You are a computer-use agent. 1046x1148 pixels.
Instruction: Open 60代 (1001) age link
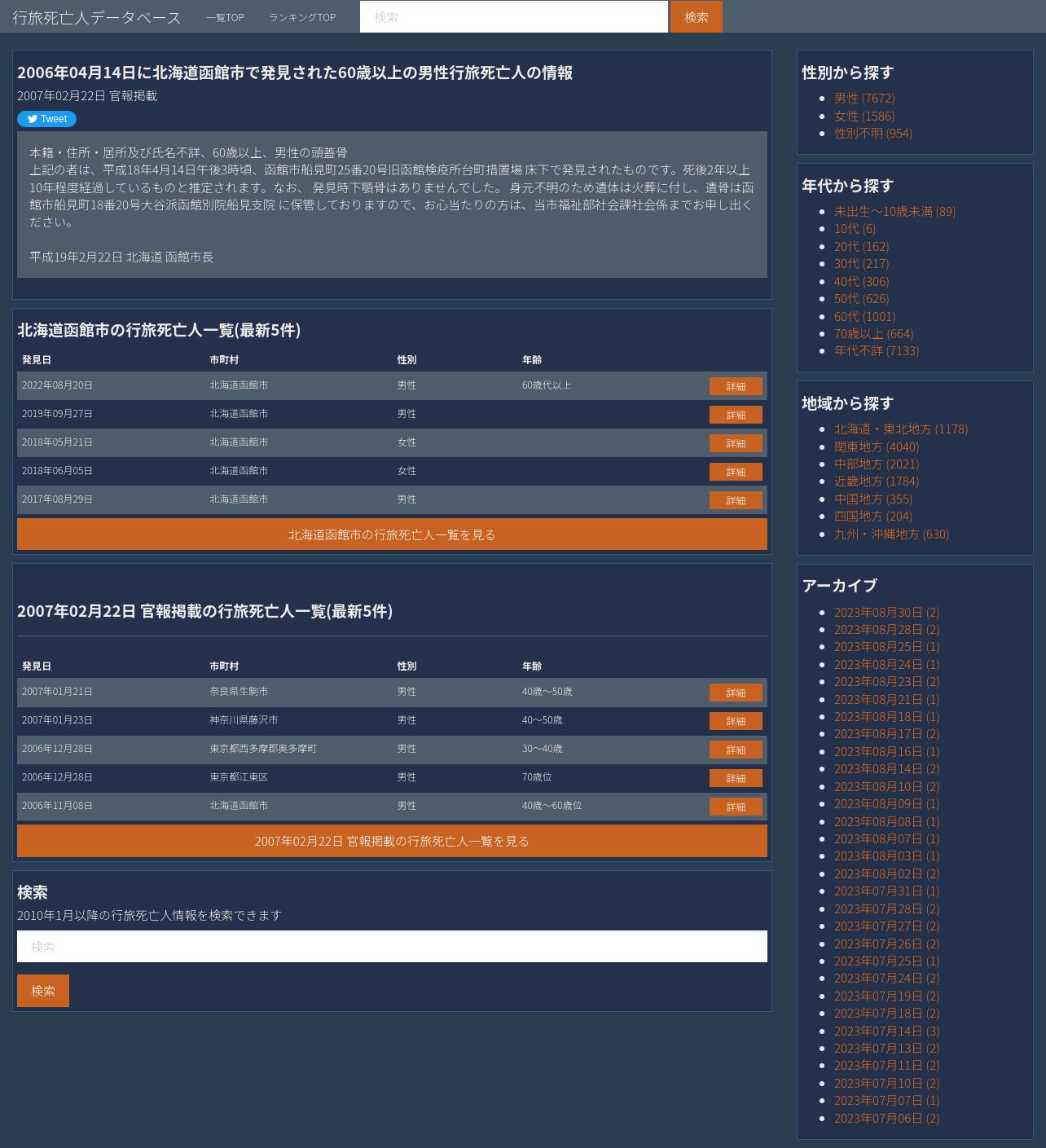pos(865,316)
